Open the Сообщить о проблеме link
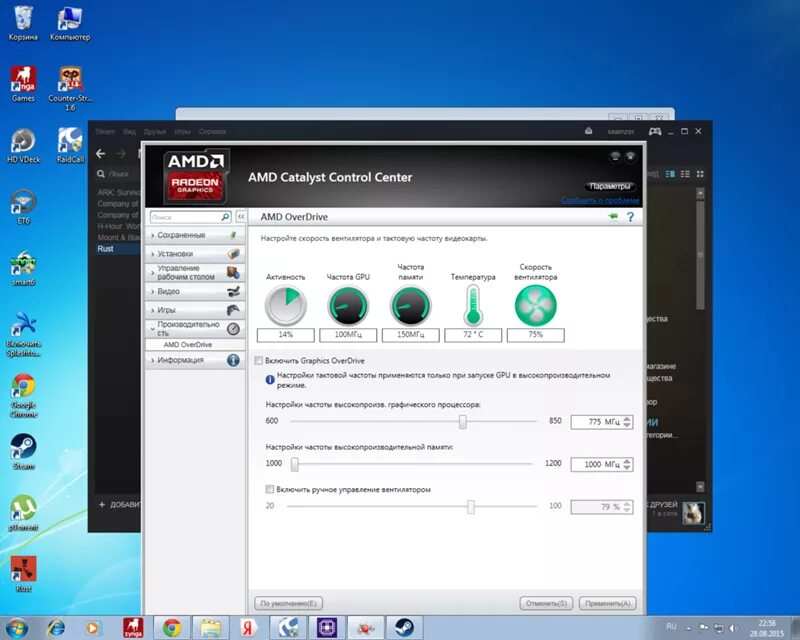 coord(600,200)
